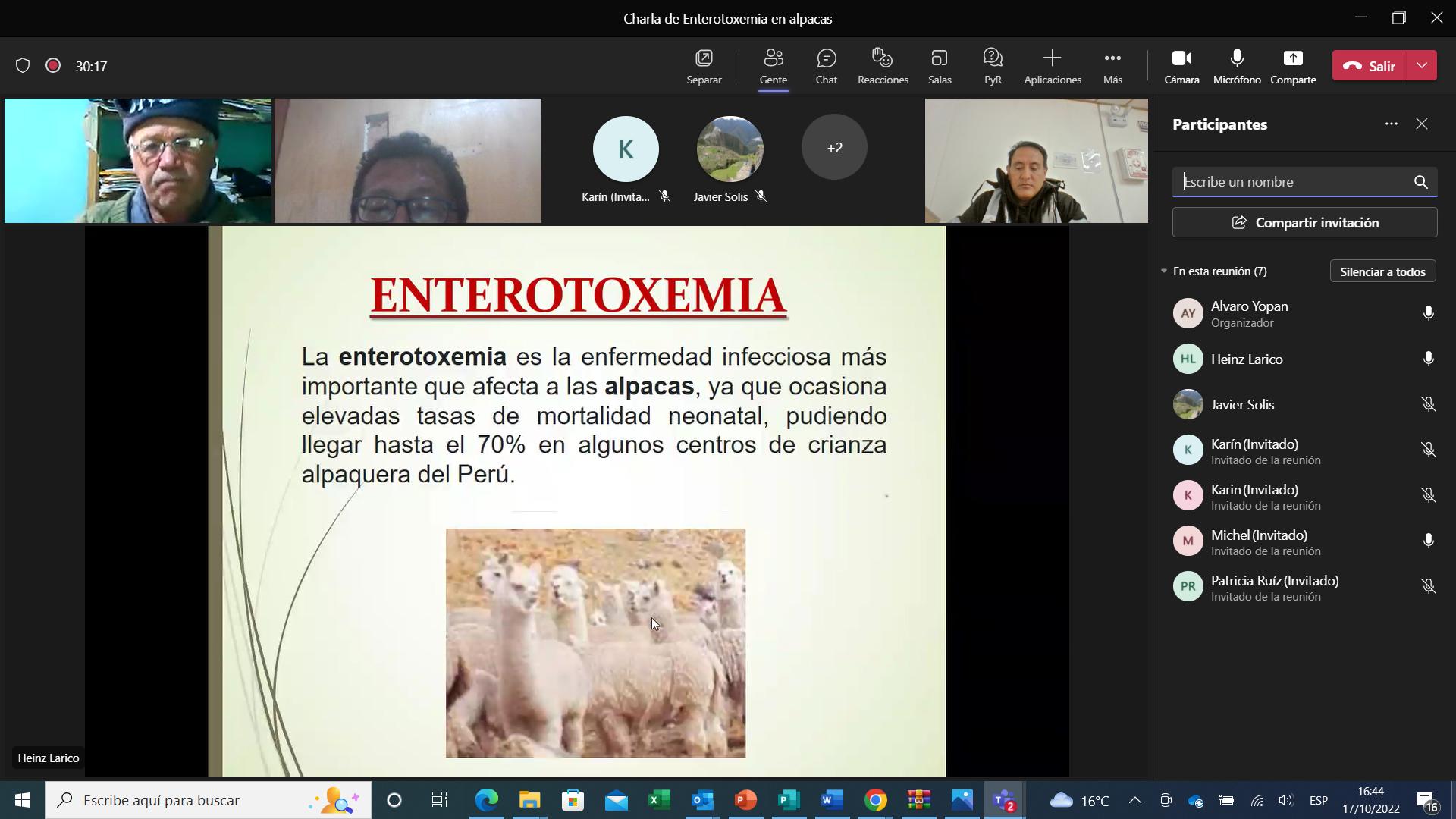
Task: Pop out meeting with Separar
Action: [x=704, y=66]
